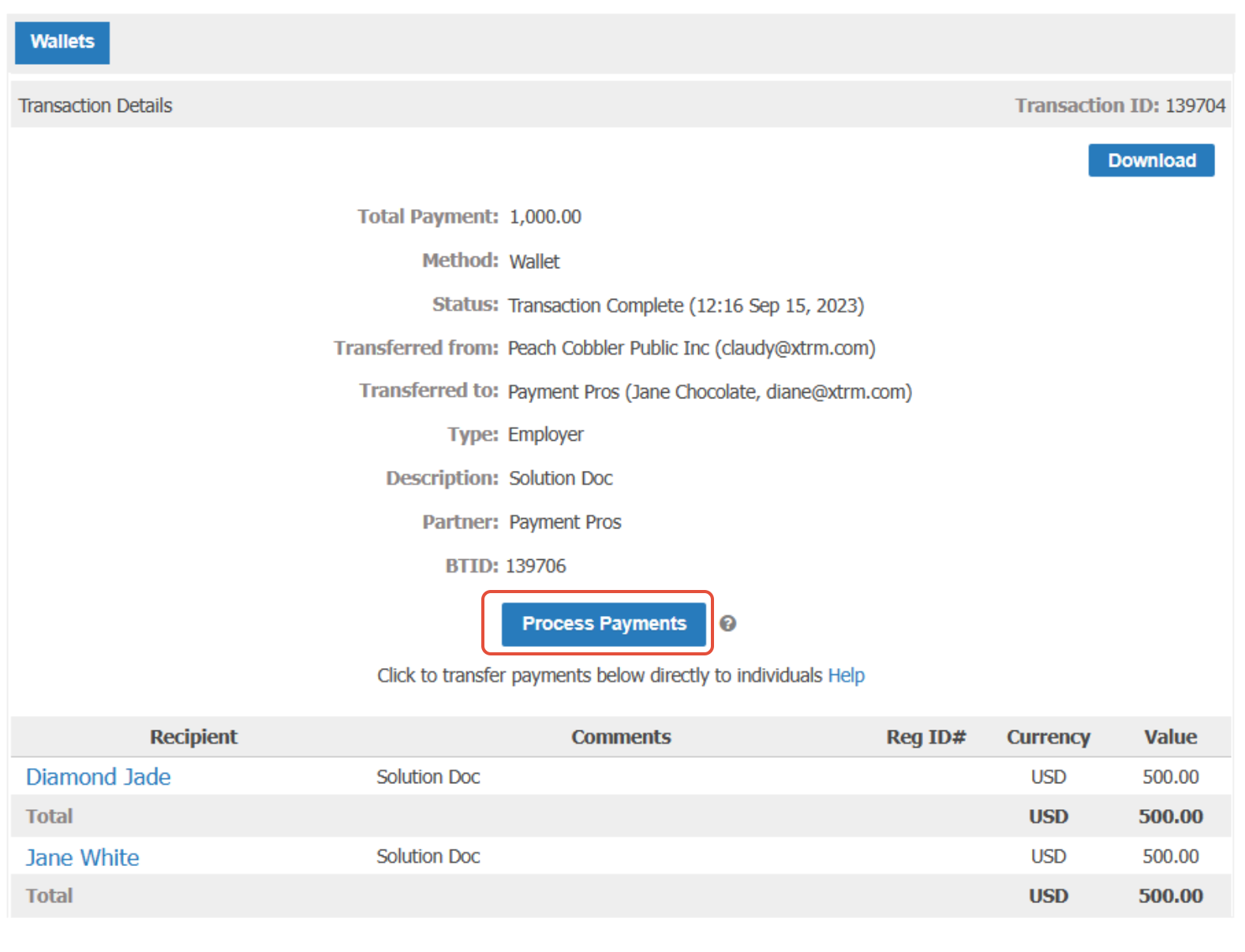Click Jane White's 500.00 value cell
The width and height of the screenshot is (1245, 952).
[x=1171, y=857]
